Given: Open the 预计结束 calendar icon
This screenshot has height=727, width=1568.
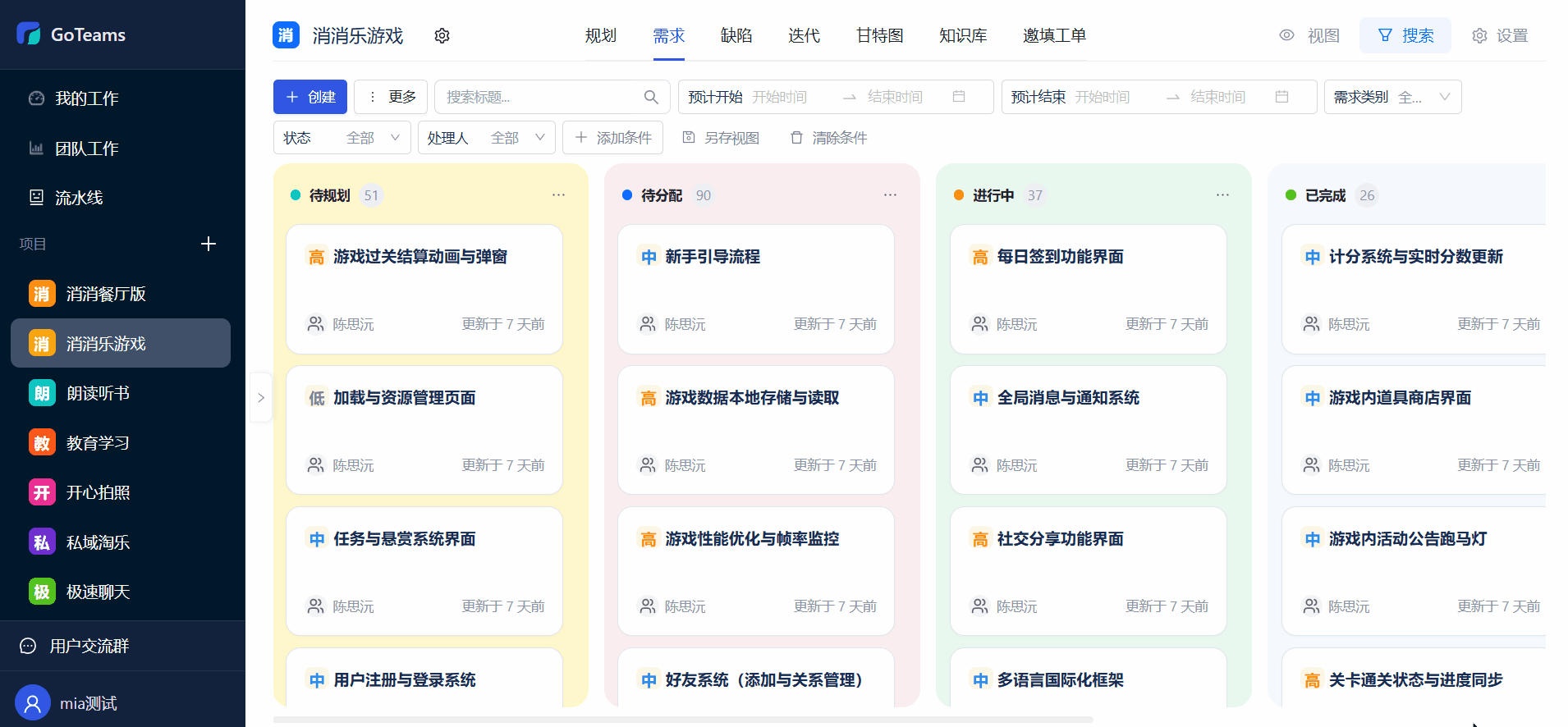Looking at the screenshot, I should click(1282, 97).
